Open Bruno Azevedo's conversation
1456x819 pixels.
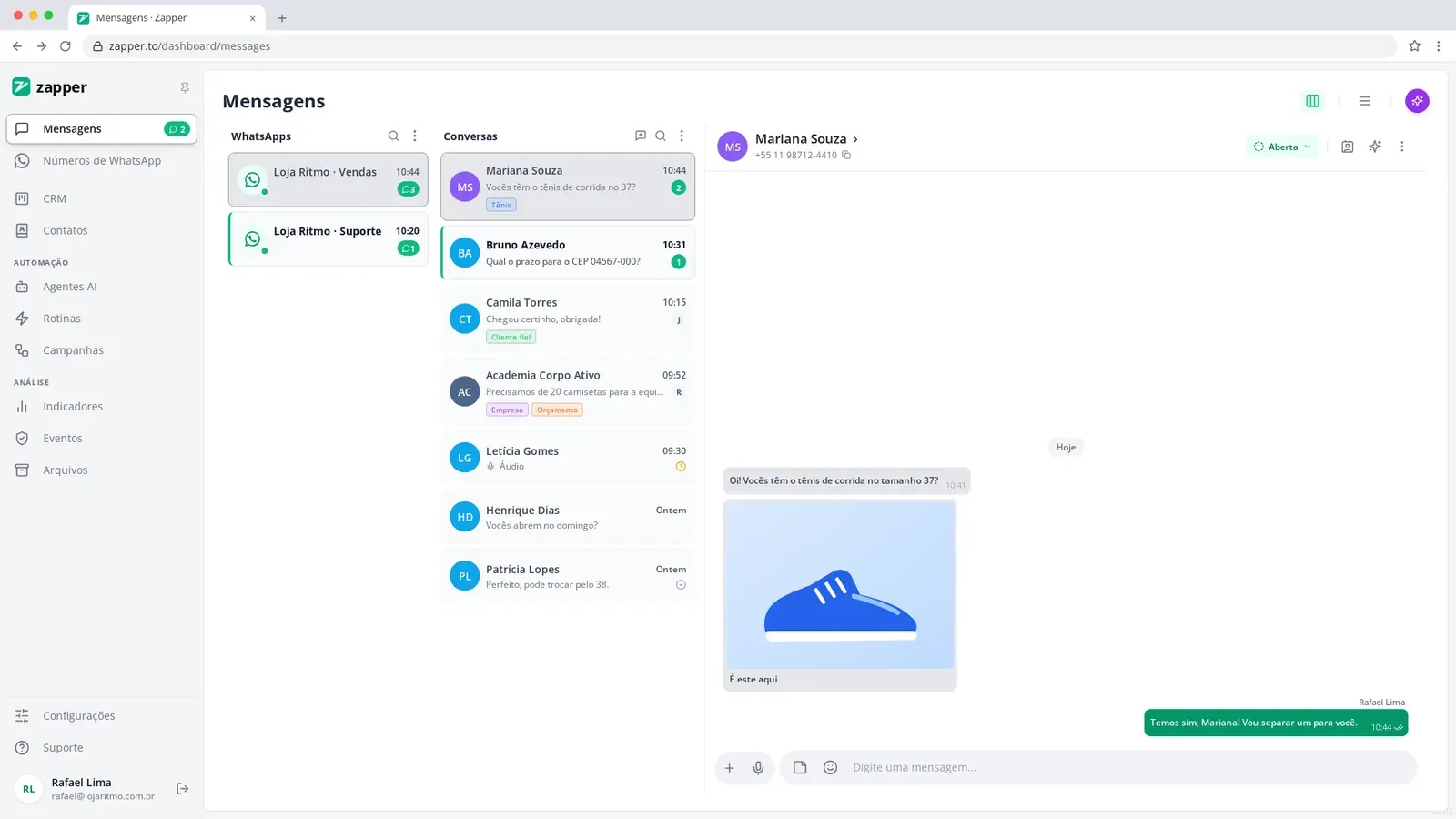point(568,253)
